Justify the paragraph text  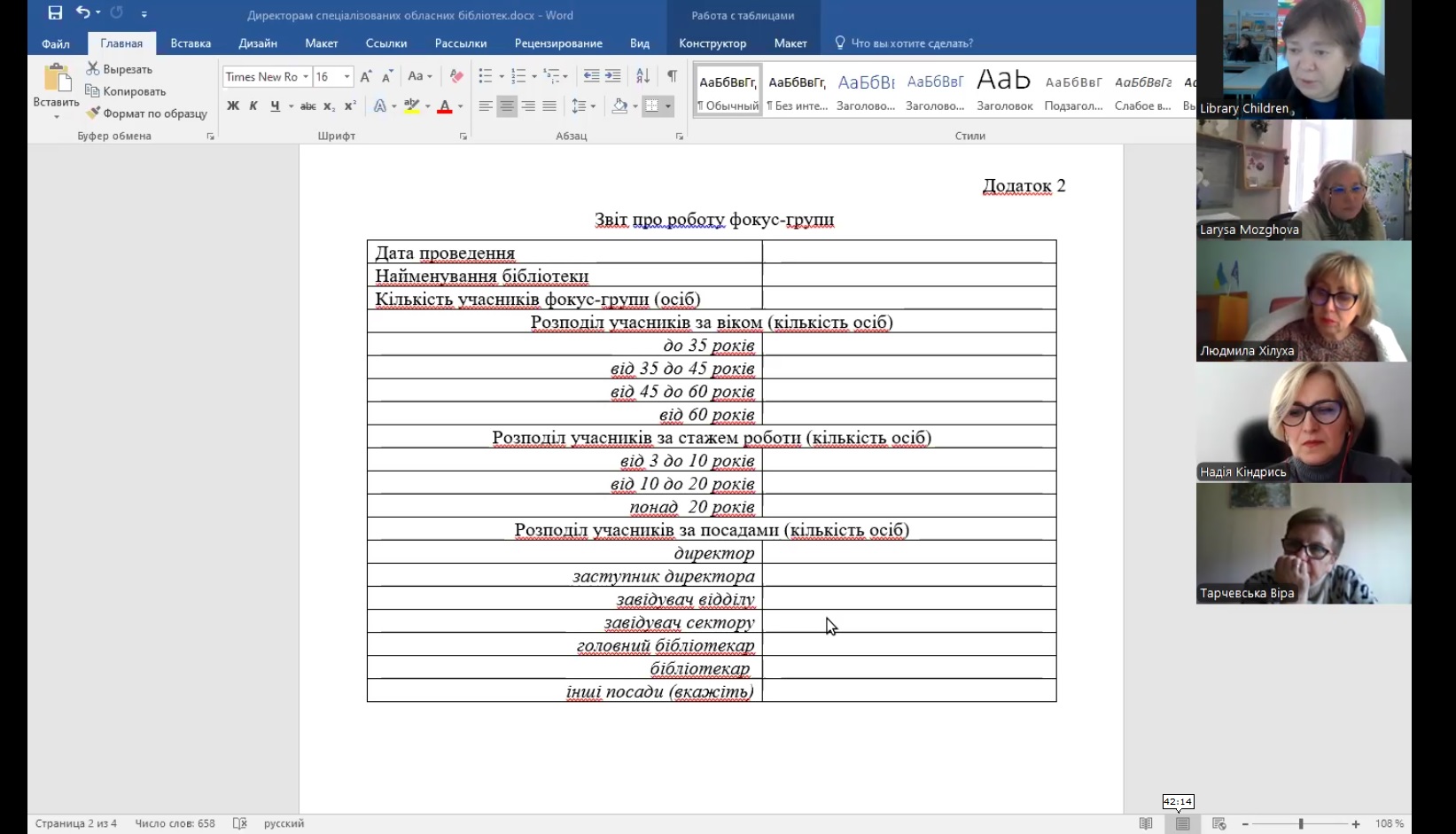[549, 106]
